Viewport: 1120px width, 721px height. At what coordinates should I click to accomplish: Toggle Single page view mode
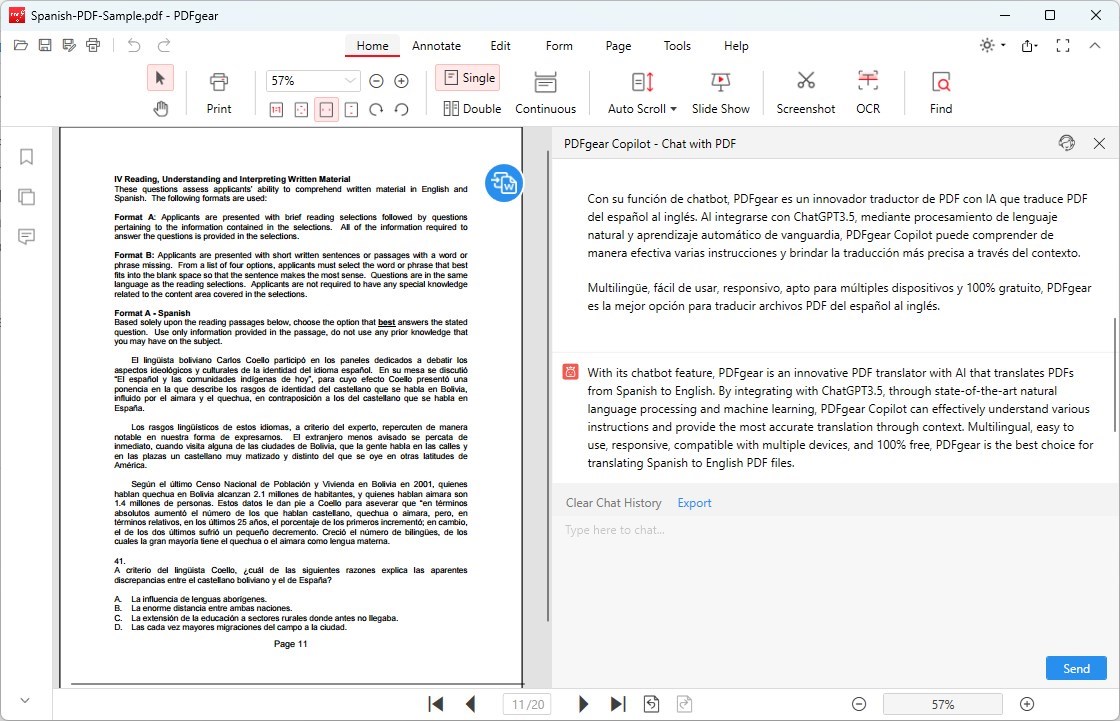[x=468, y=78]
